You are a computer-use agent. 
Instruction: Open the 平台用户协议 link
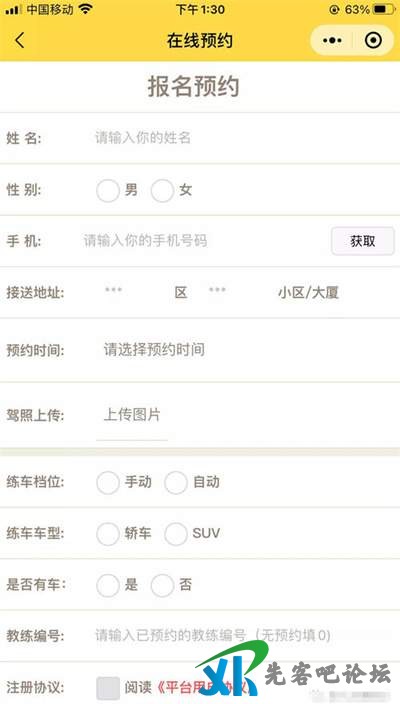[204, 688]
